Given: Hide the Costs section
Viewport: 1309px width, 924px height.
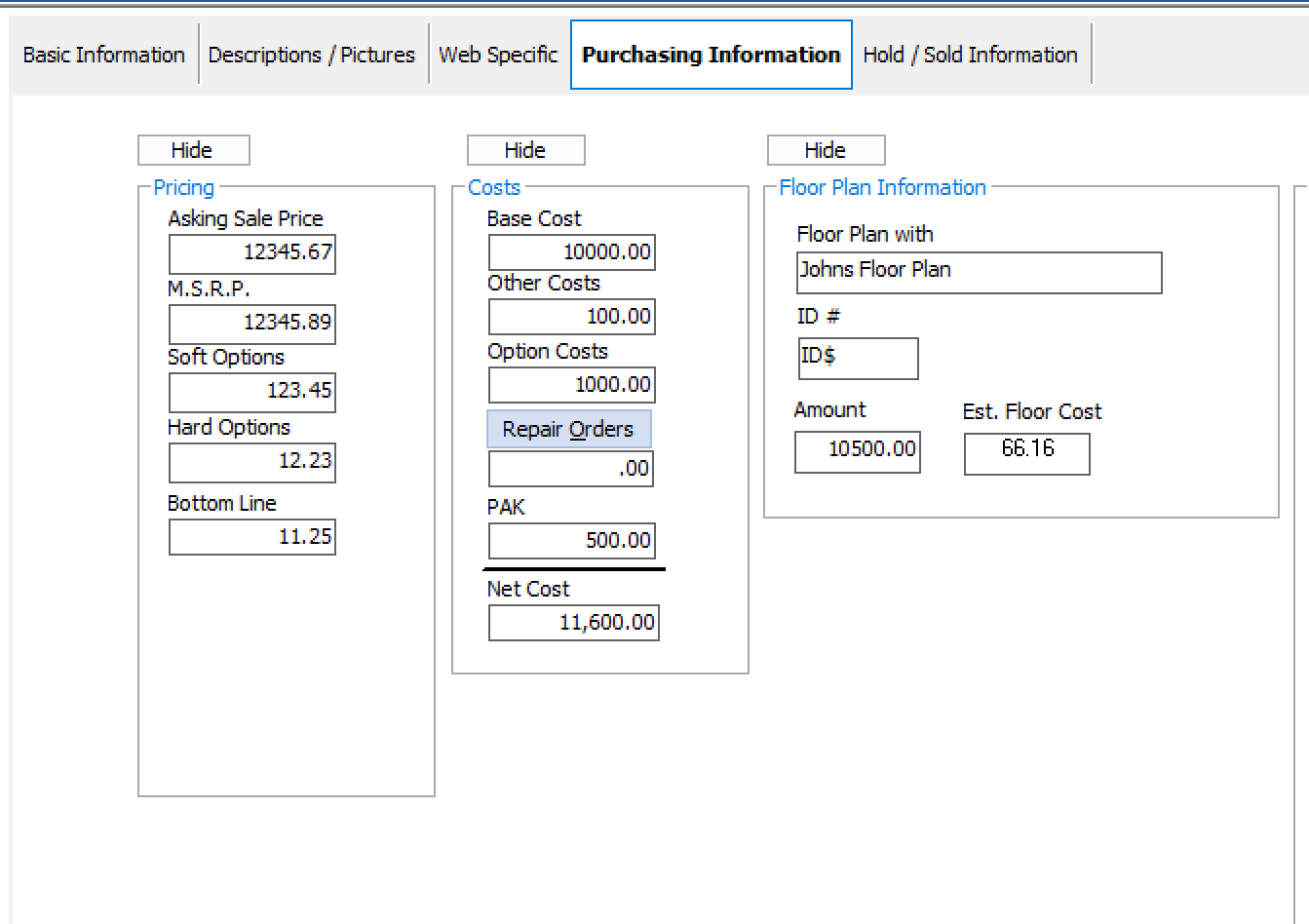Looking at the screenshot, I should 525,149.
